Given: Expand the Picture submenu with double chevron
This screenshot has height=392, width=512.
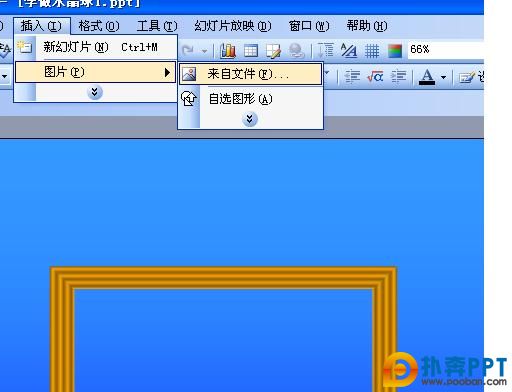Looking at the screenshot, I should click(250, 119).
